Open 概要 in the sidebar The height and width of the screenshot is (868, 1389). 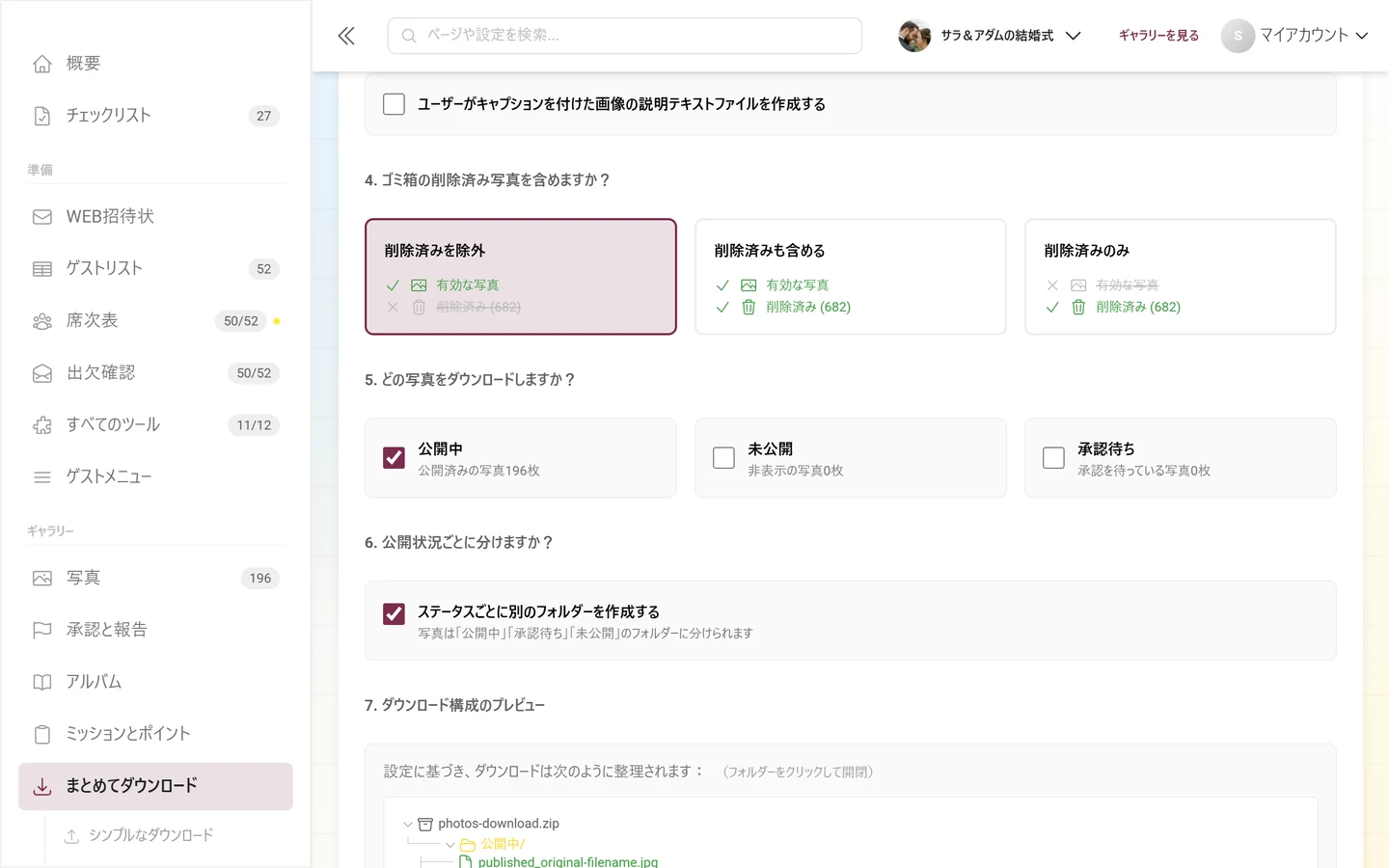(155, 64)
